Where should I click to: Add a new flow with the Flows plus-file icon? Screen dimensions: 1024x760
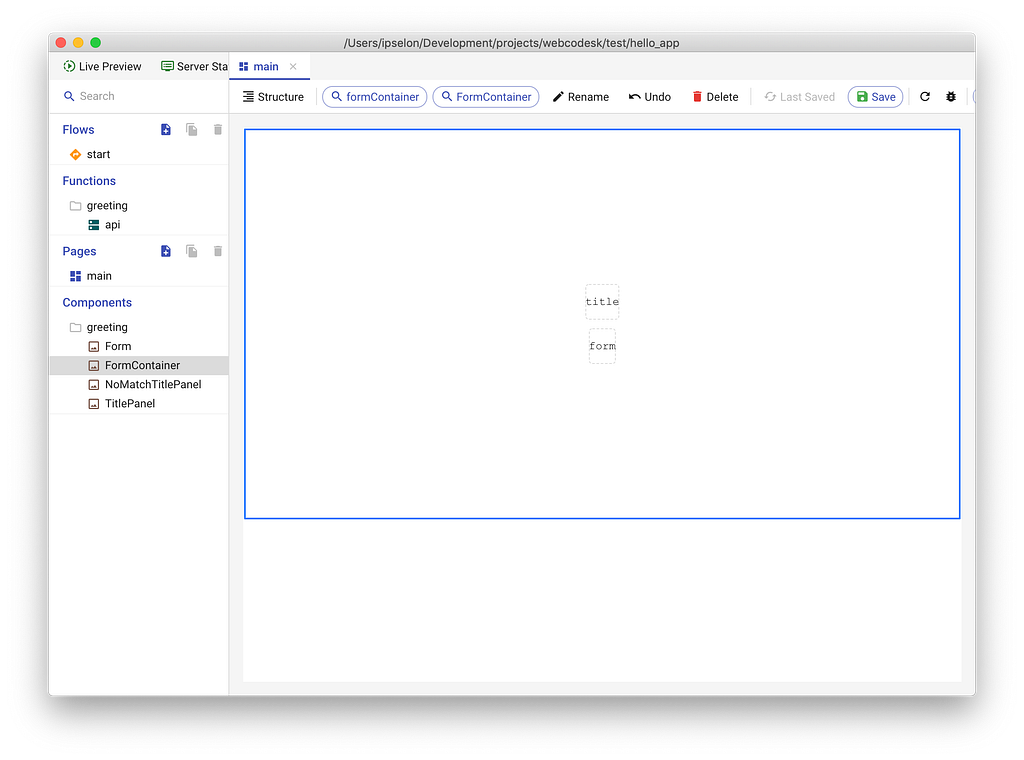[166, 130]
